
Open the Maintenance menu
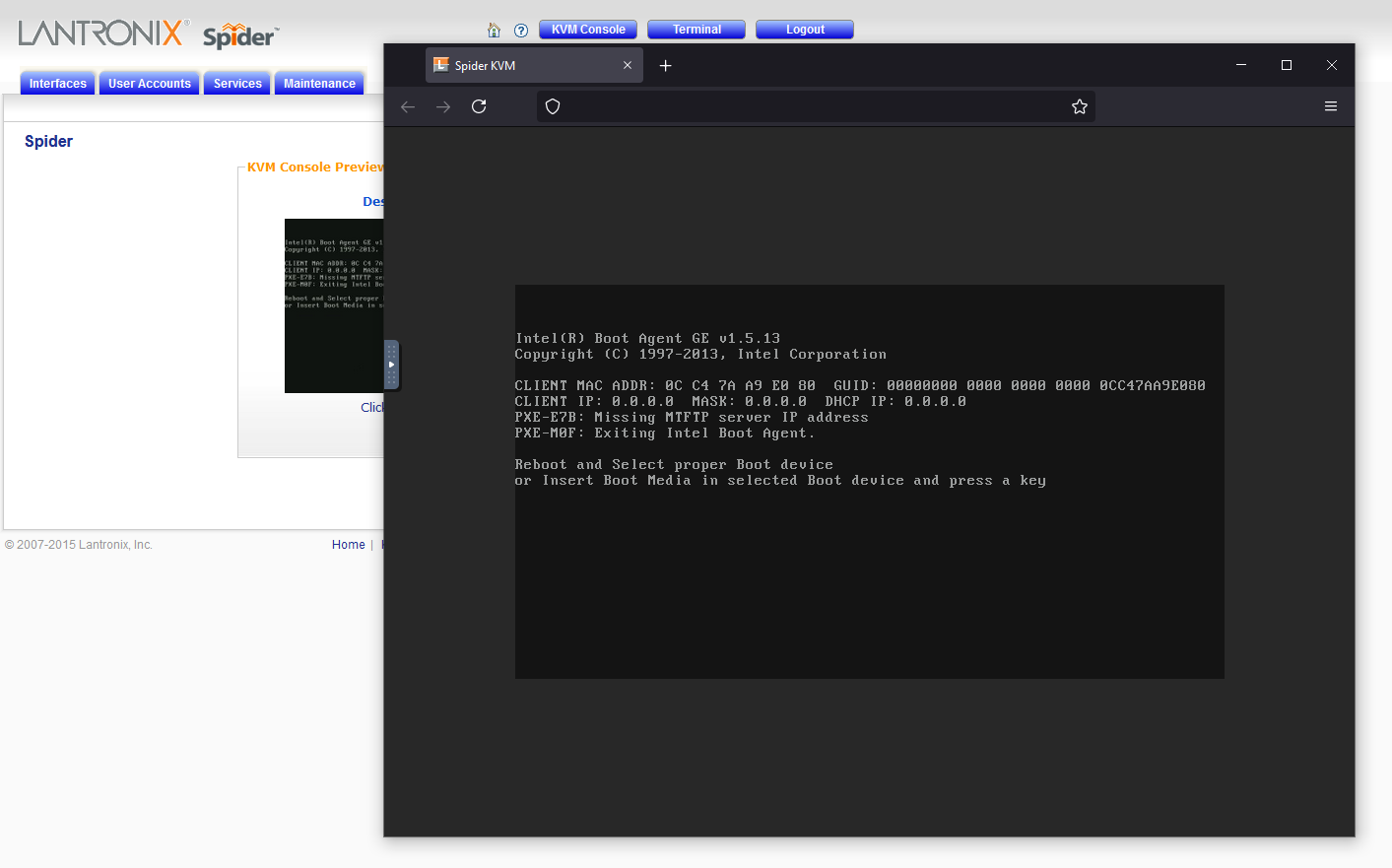319,84
